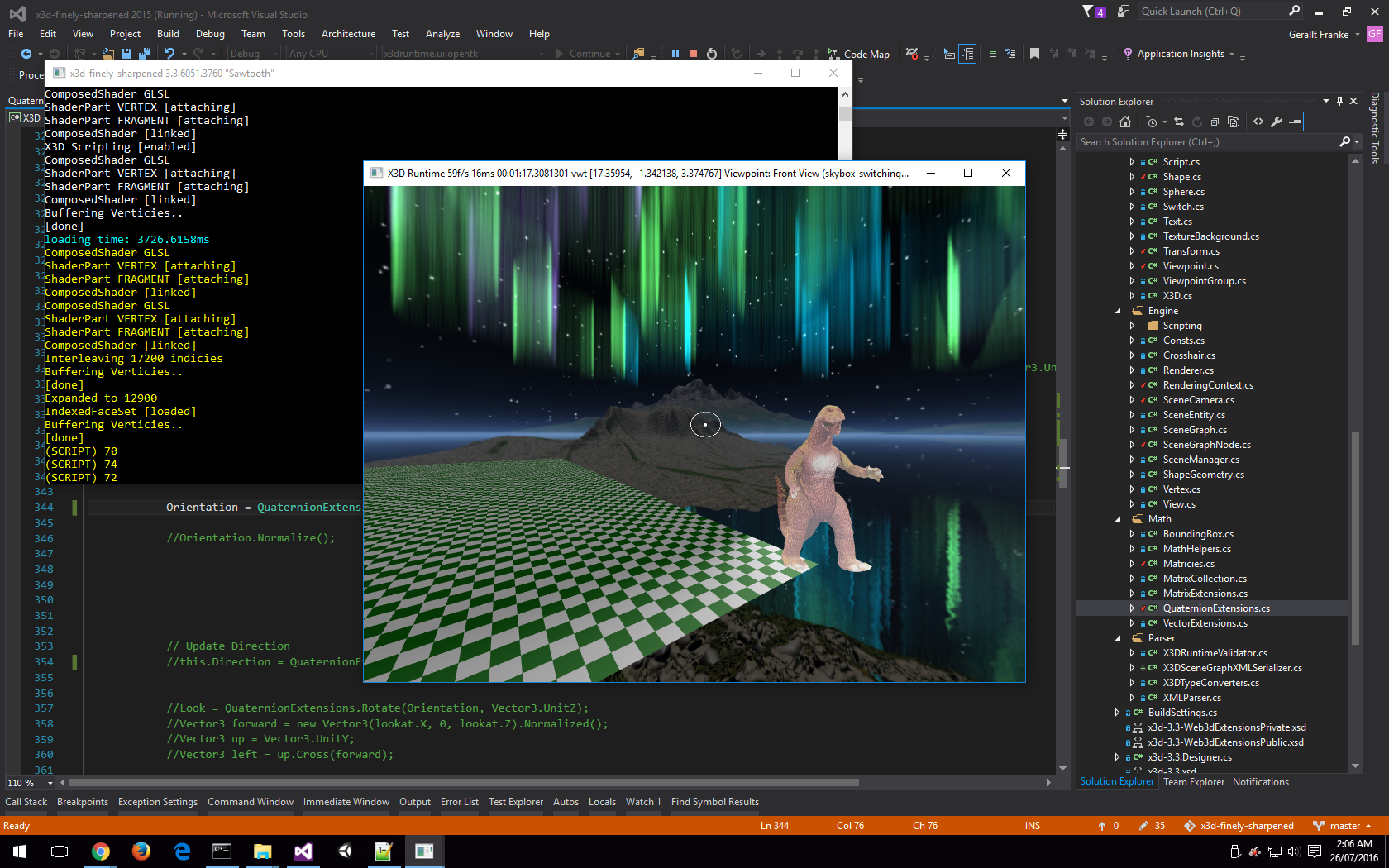
Task: Click the Find in Files toolbar icon
Action: click(x=638, y=54)
